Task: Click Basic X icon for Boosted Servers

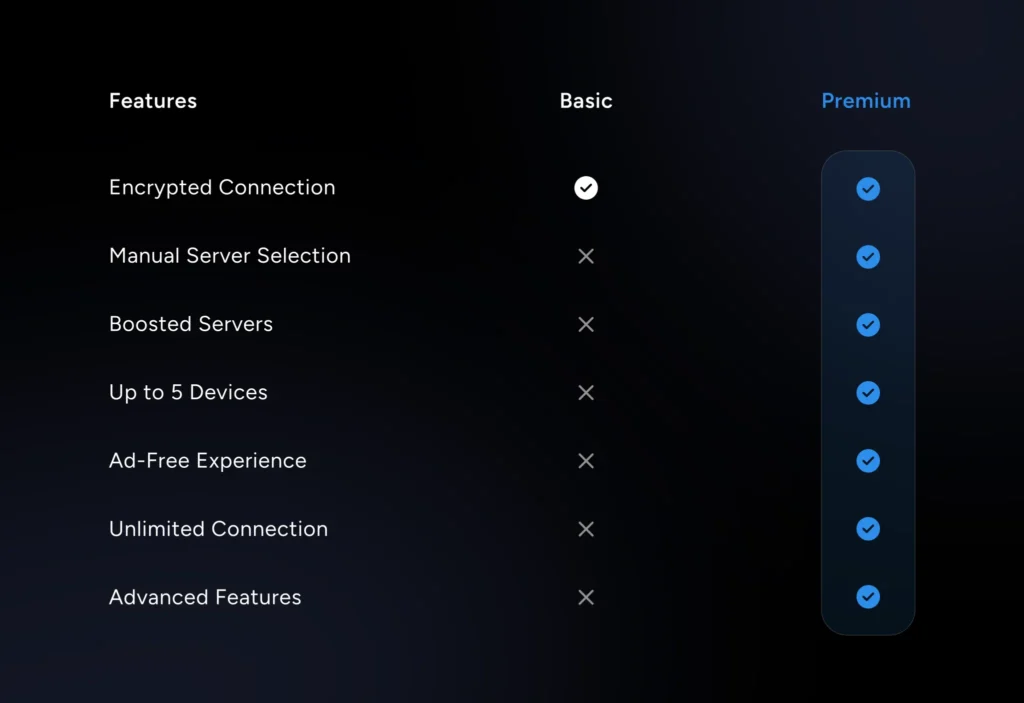Action: (x=586, y=324)
